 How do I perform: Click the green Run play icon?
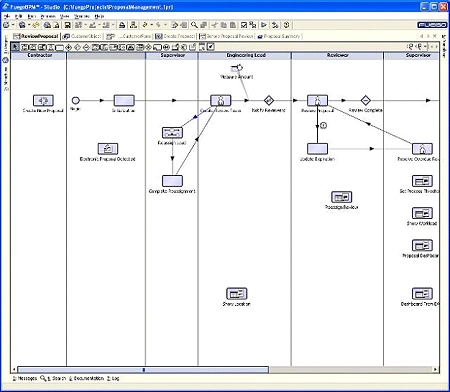264,25
